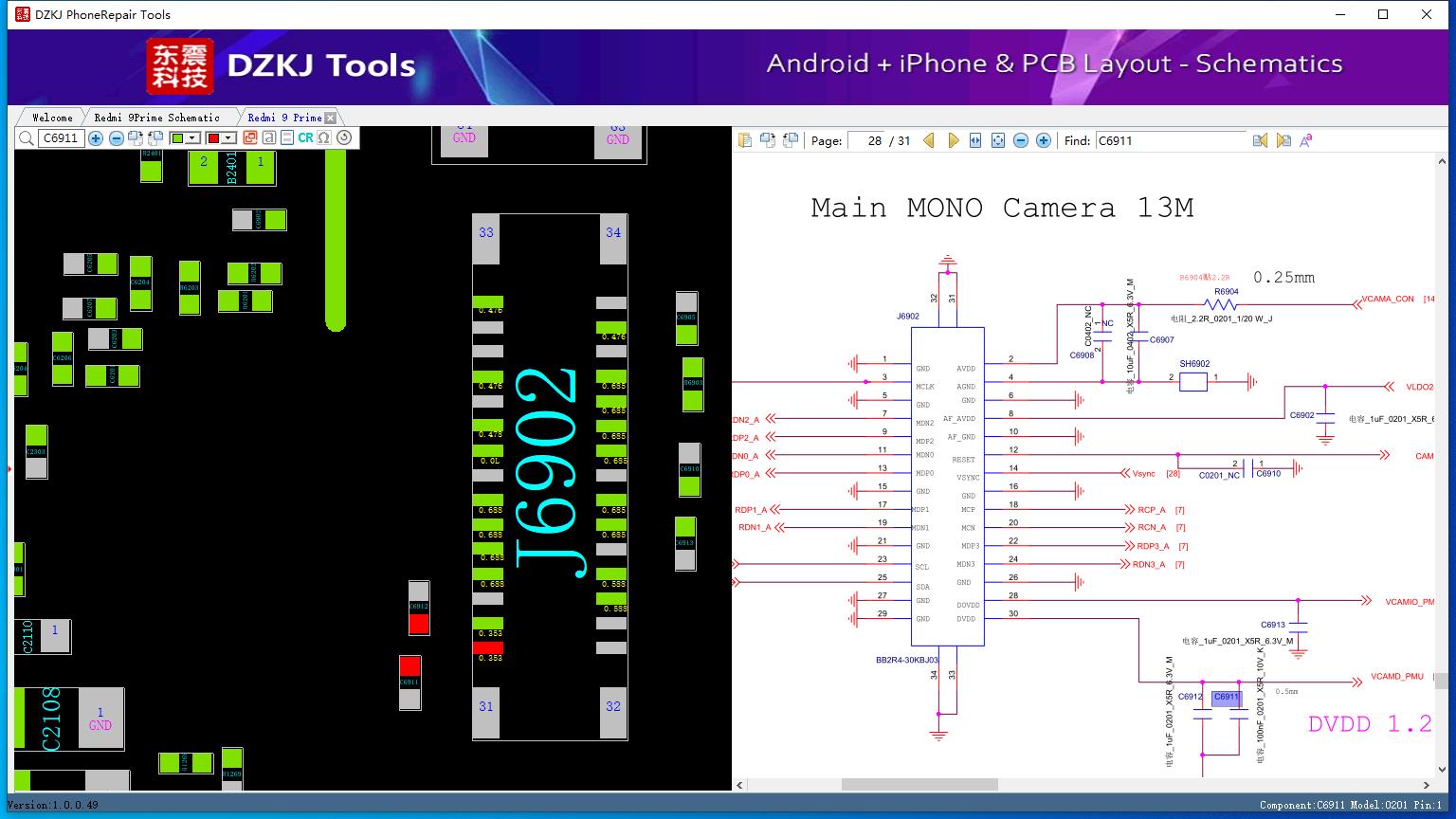Close the Redmi 9 Prime tab

[x=330, y=118]
